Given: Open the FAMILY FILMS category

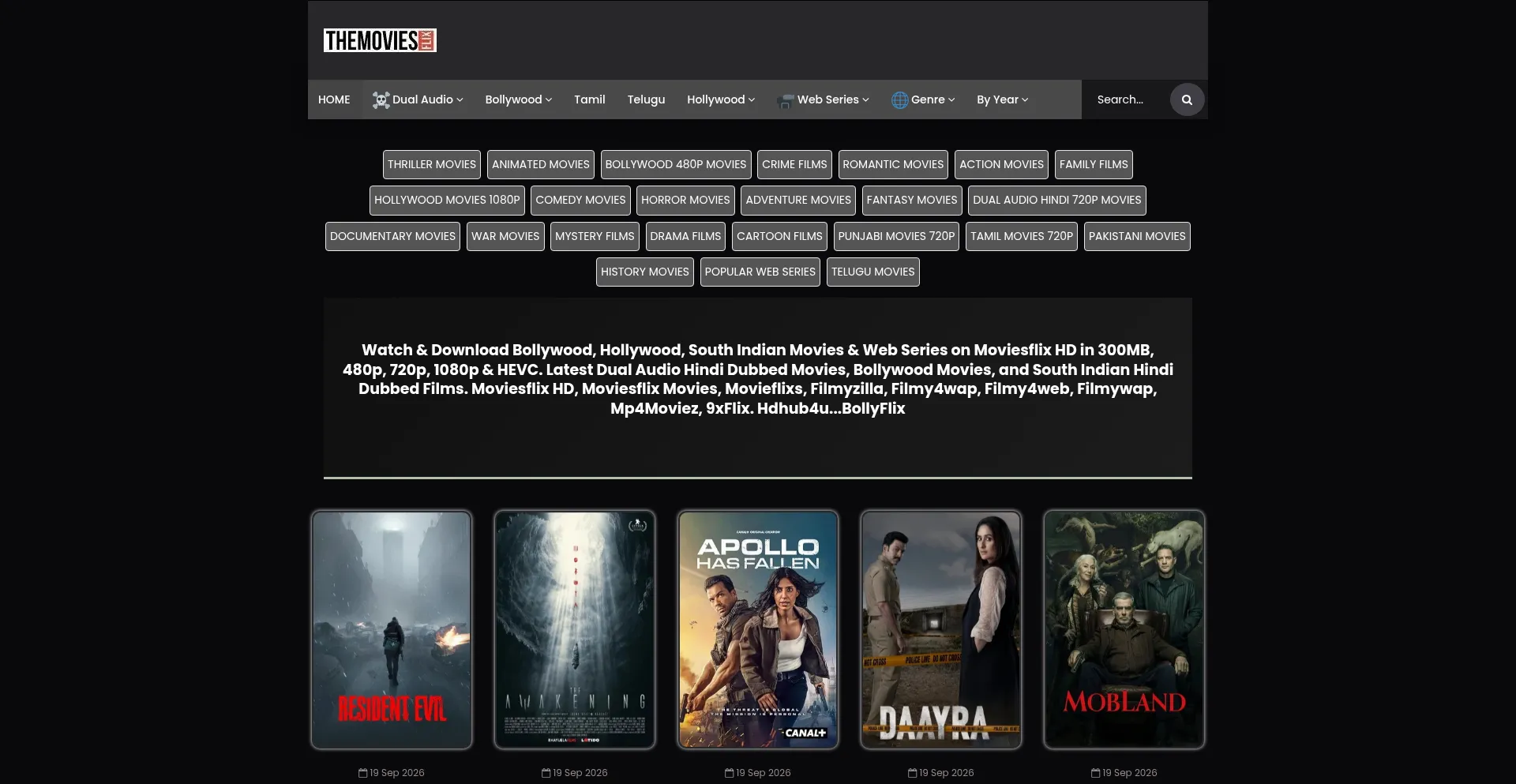Looking at the screenshot, I should [1094, 164].
